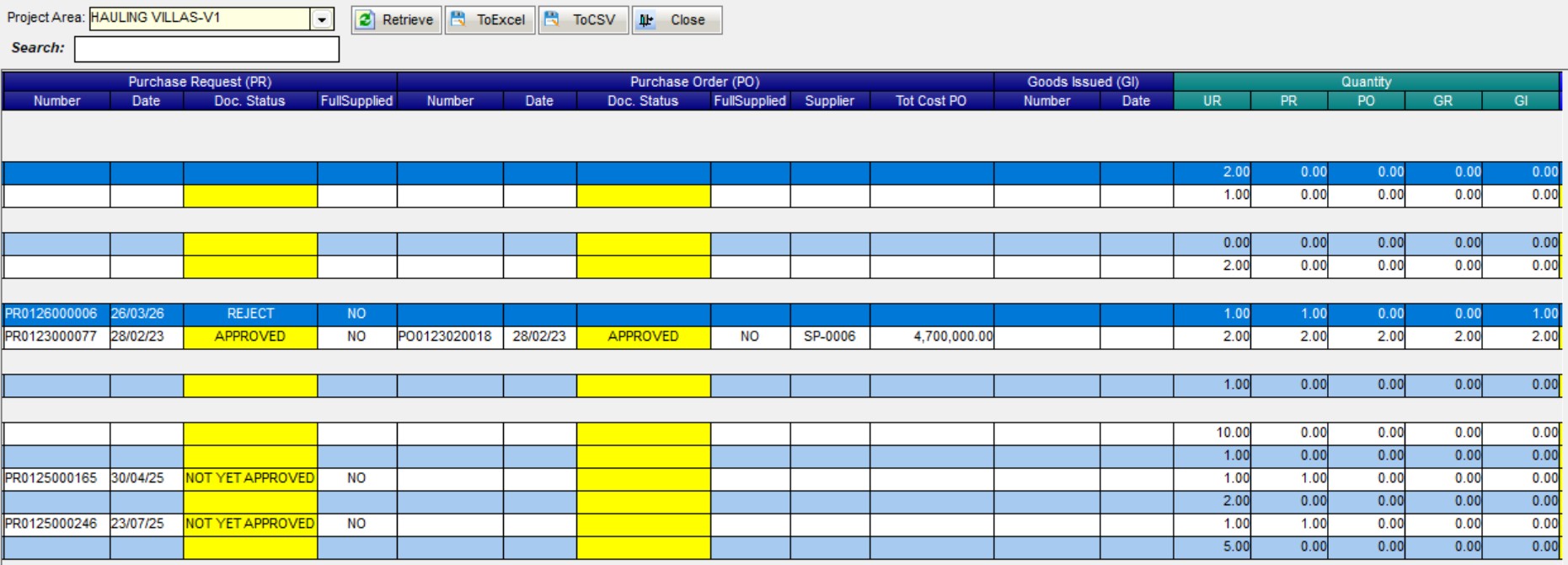Screen dimensions: 1568x565
Task: Click the GI quantity column header
Action: (1521, 101)
